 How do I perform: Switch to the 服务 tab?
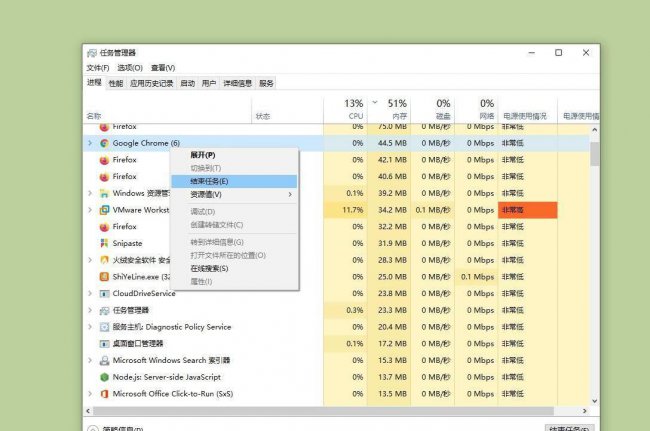tap(266, 83)
